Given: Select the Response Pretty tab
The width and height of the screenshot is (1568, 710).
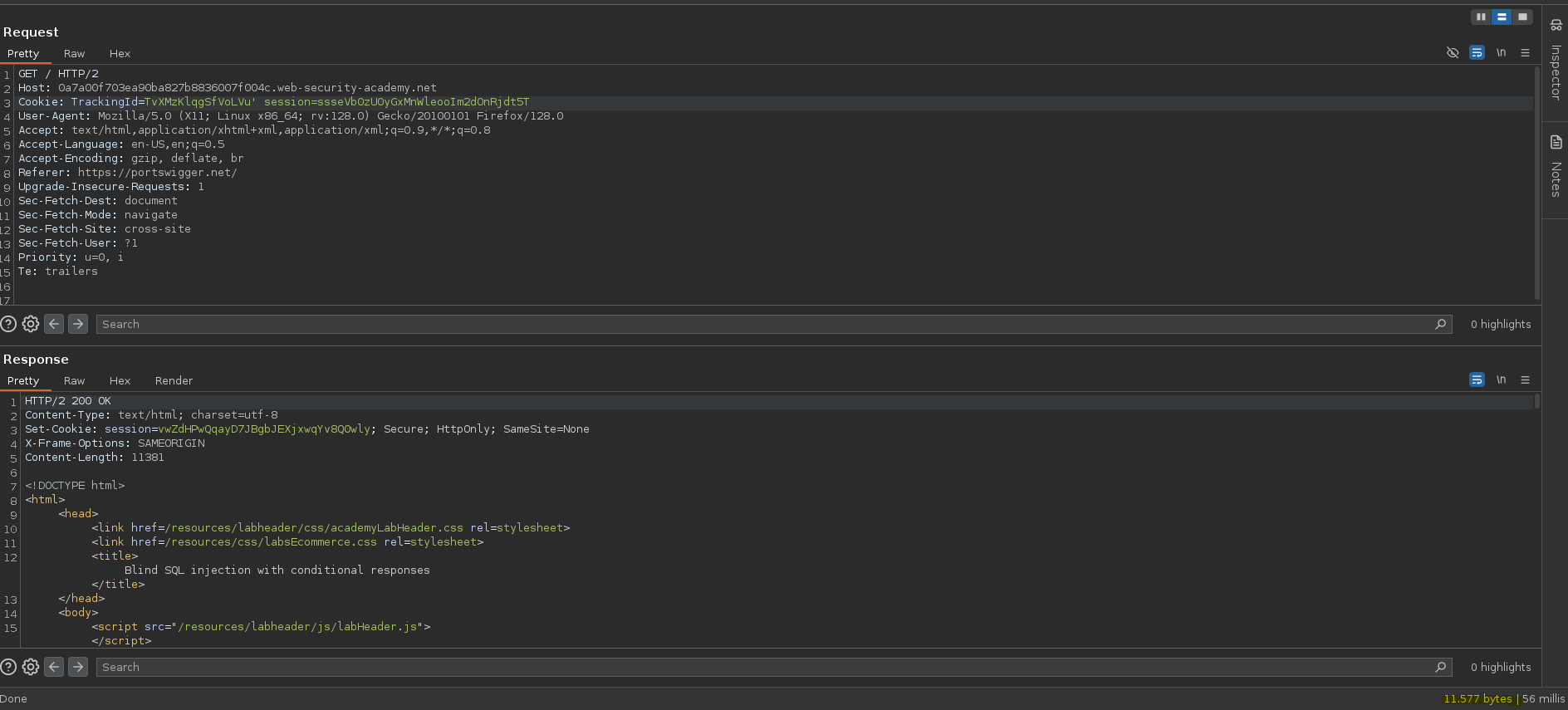Looking at the screenshot, I should 23,380.
